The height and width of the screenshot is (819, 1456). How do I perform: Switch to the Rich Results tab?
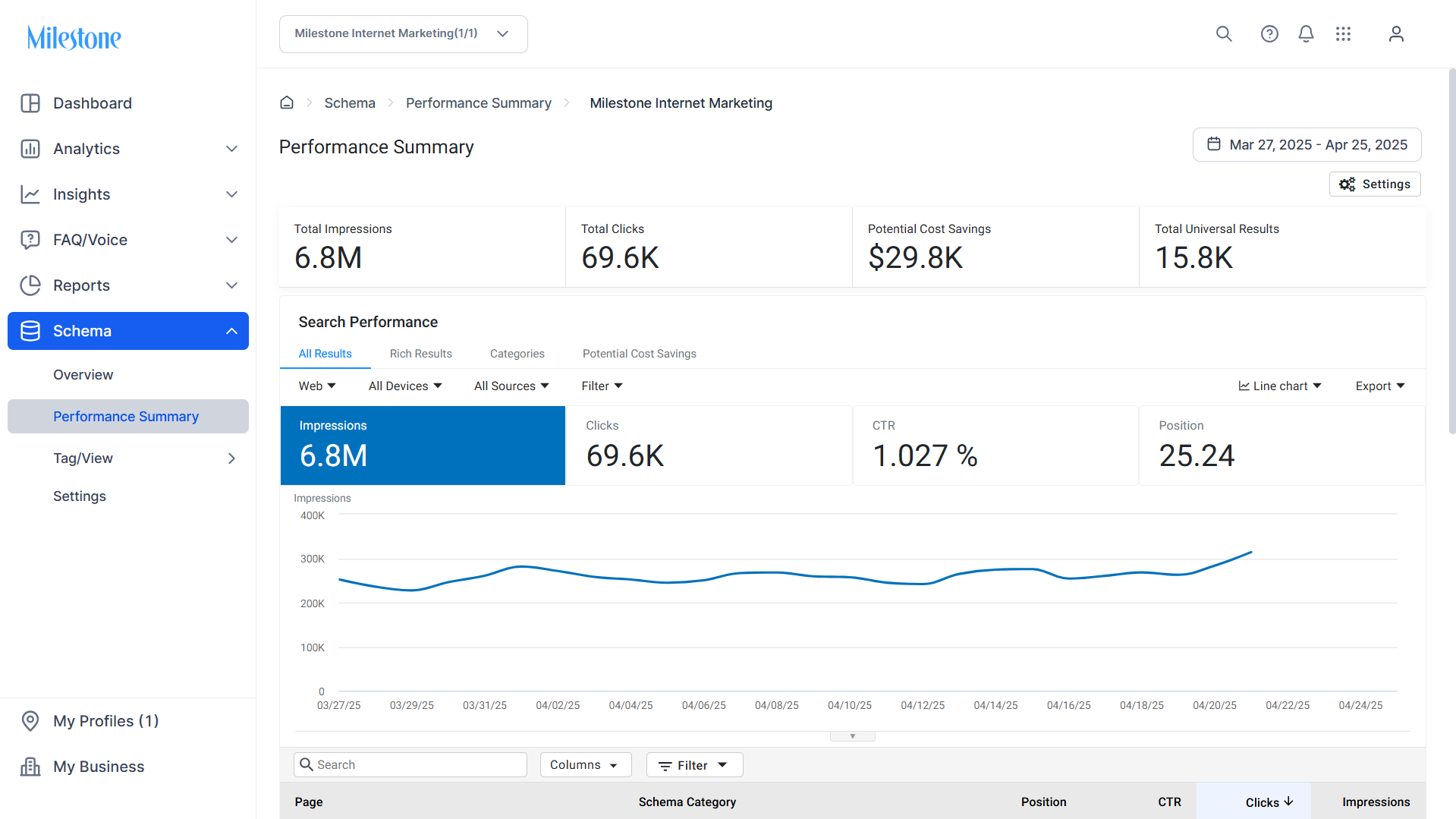421,354
